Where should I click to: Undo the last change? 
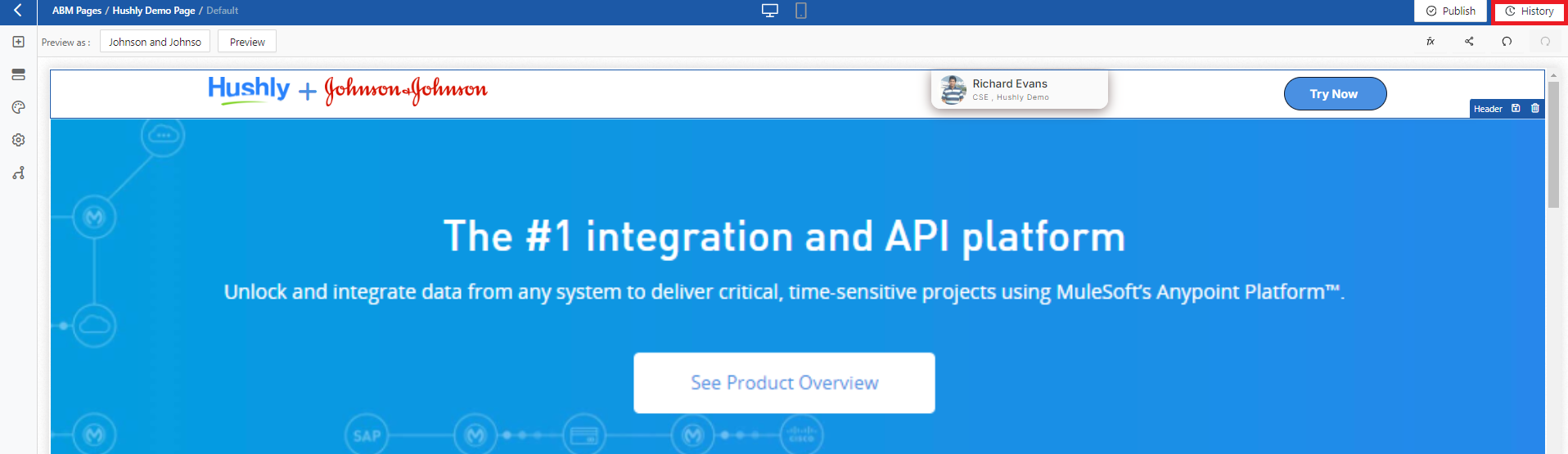[1507, 42]
